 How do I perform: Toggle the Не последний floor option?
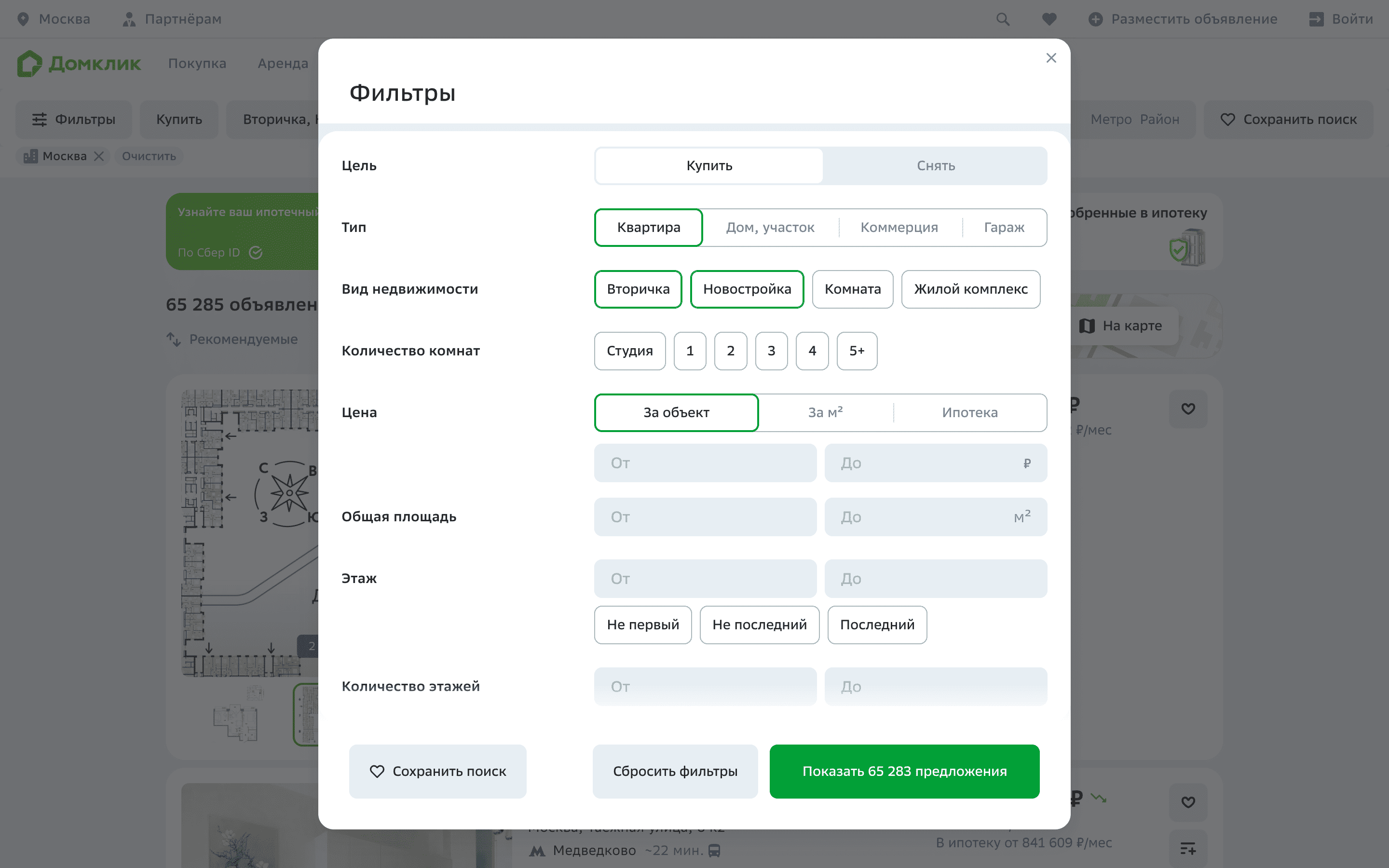(759, 624)
